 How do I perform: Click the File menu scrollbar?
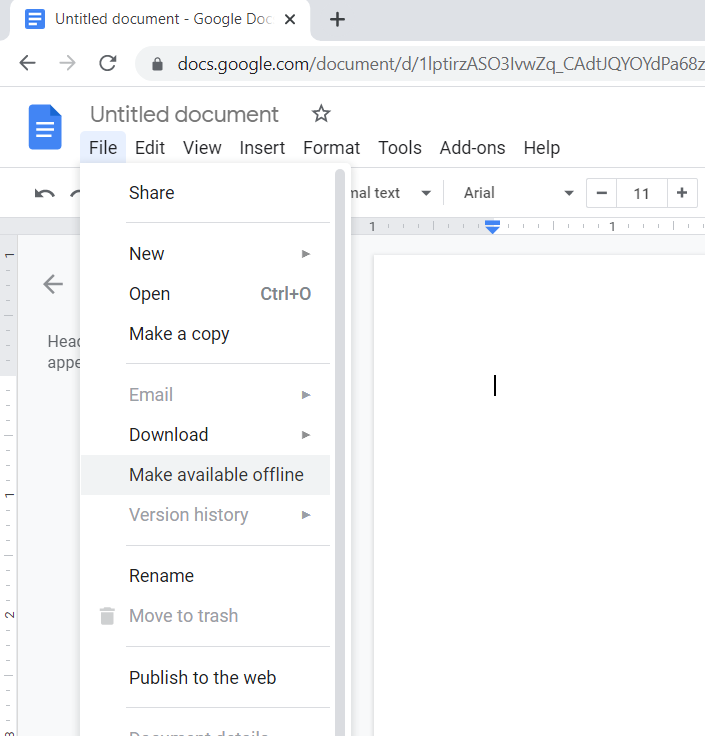[340, 452]
